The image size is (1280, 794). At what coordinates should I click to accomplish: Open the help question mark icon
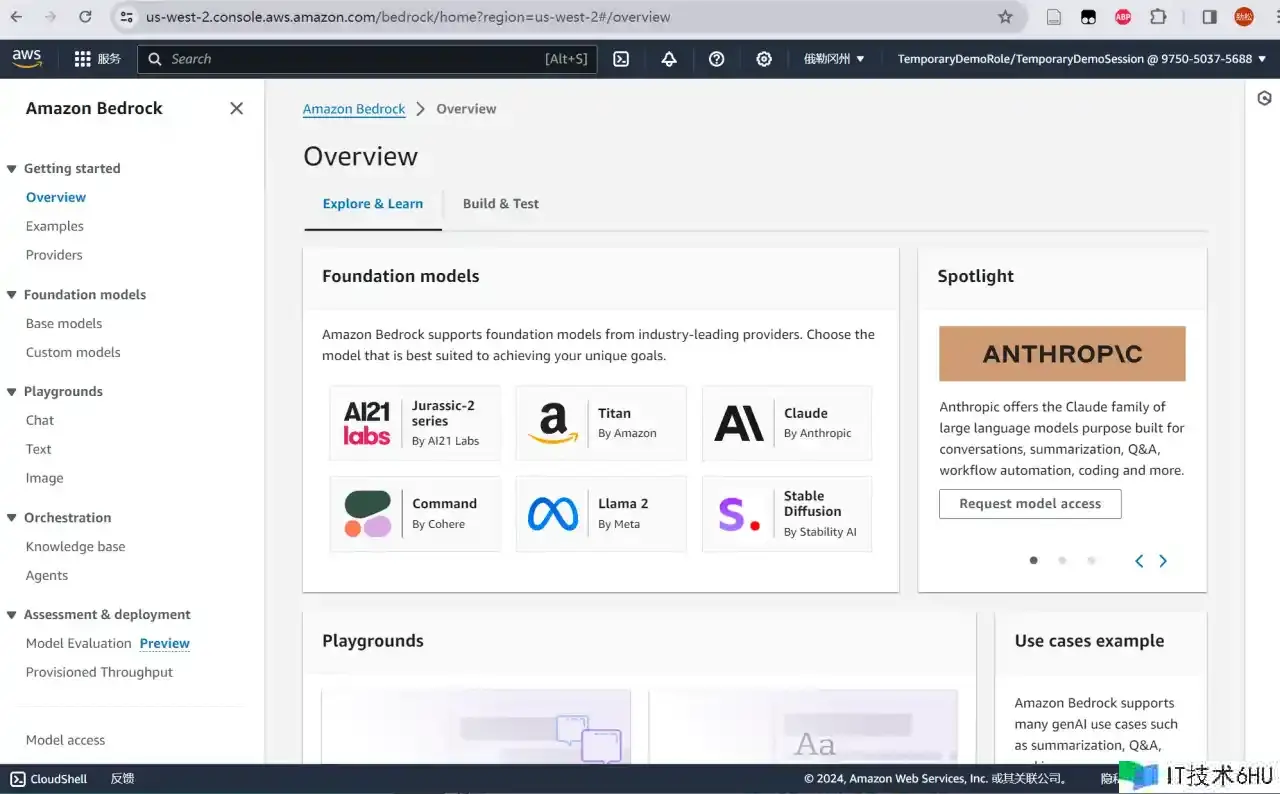[716, 59]
